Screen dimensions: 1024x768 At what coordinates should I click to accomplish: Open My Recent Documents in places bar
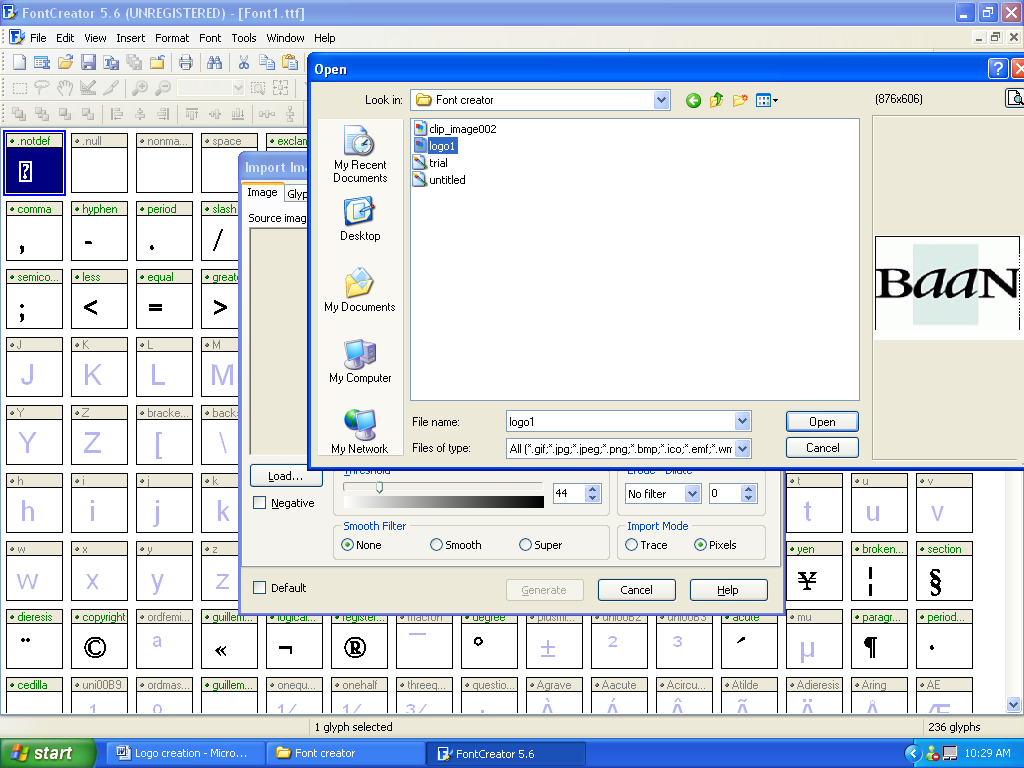[x=360, y=154]
